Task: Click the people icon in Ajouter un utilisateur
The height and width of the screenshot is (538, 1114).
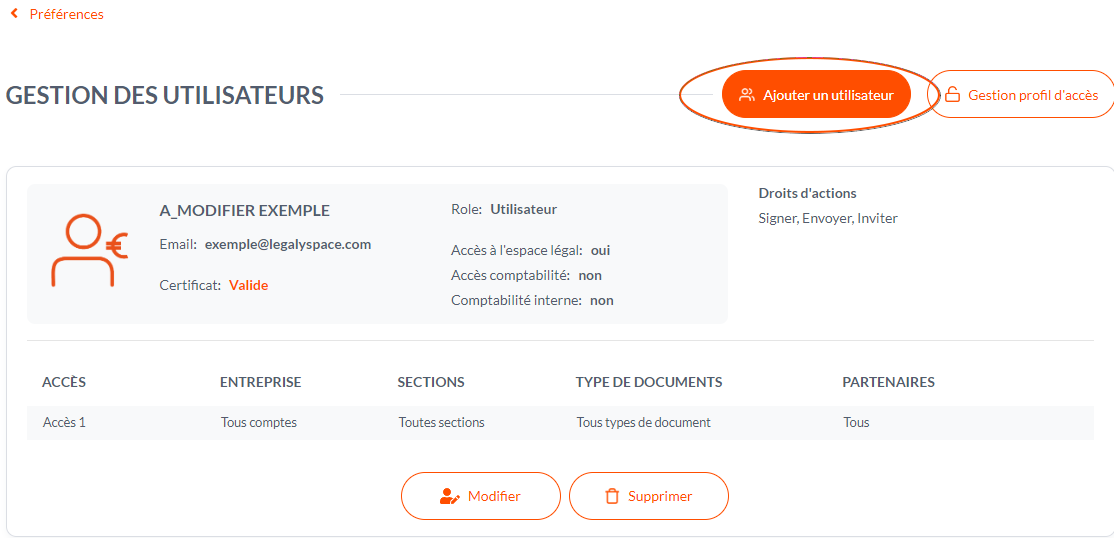Action: [x=746, y=95]
